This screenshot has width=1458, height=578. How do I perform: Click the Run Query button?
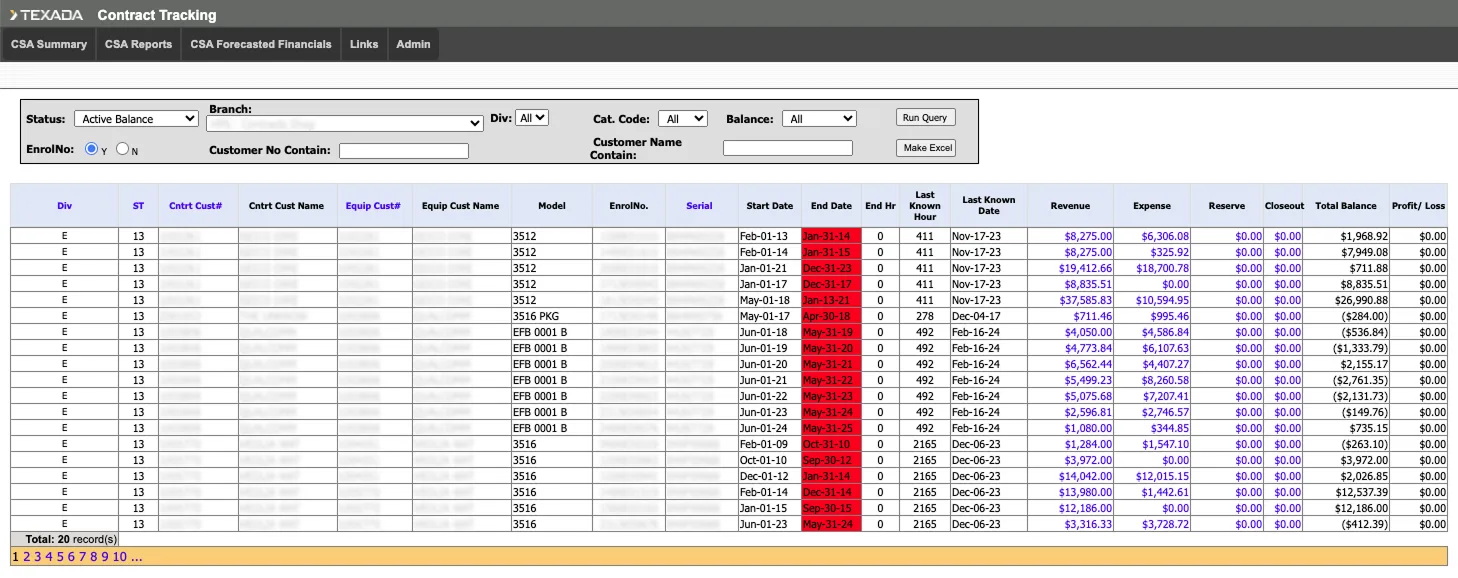(925, 118)
